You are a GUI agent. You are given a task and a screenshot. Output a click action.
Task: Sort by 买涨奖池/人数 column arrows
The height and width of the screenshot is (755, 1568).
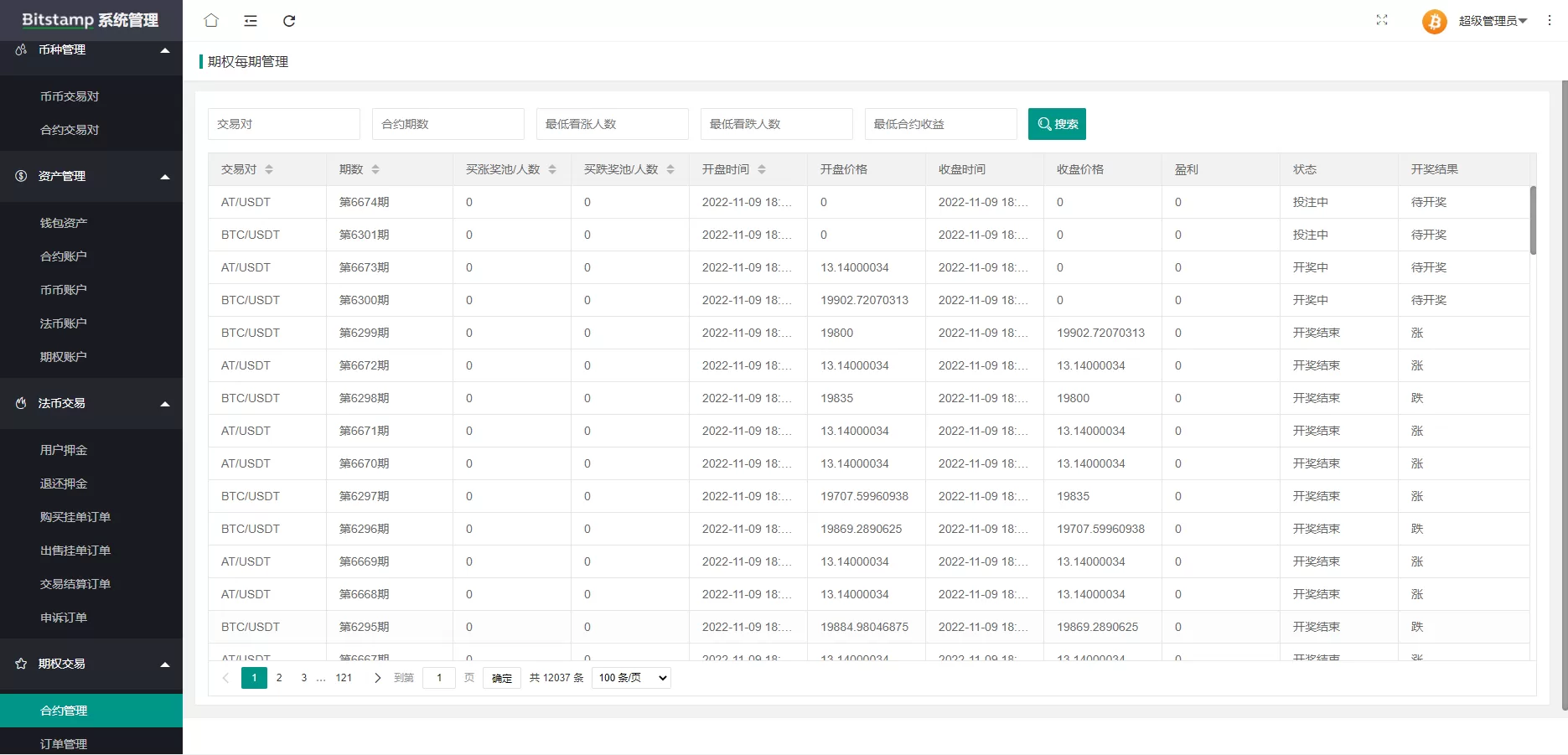552,169
